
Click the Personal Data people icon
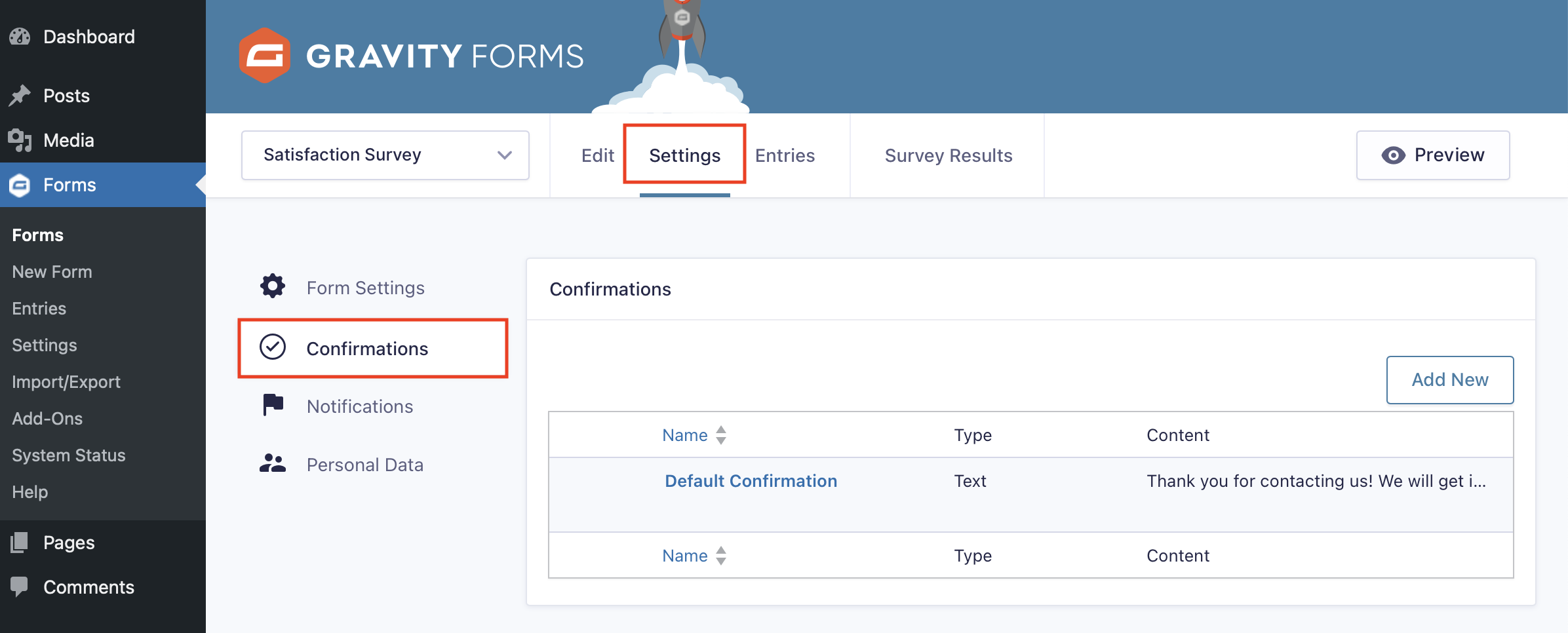pos(273,463)
